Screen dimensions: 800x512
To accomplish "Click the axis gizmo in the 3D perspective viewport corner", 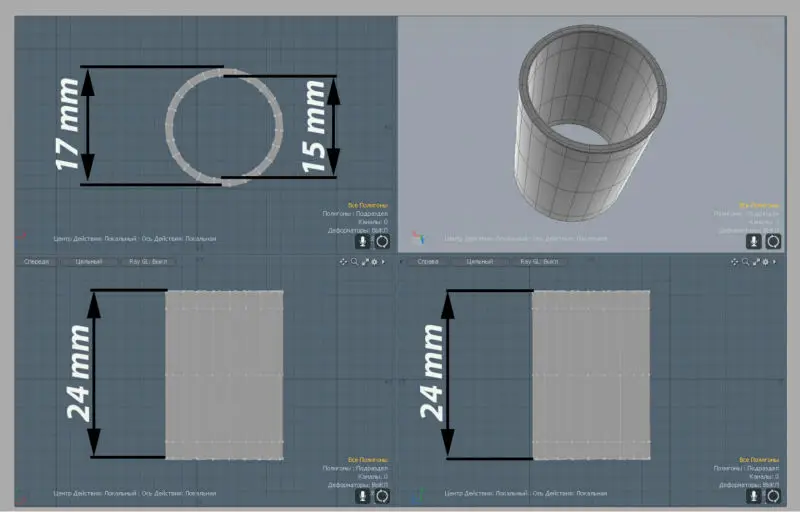I will [418, 237].
